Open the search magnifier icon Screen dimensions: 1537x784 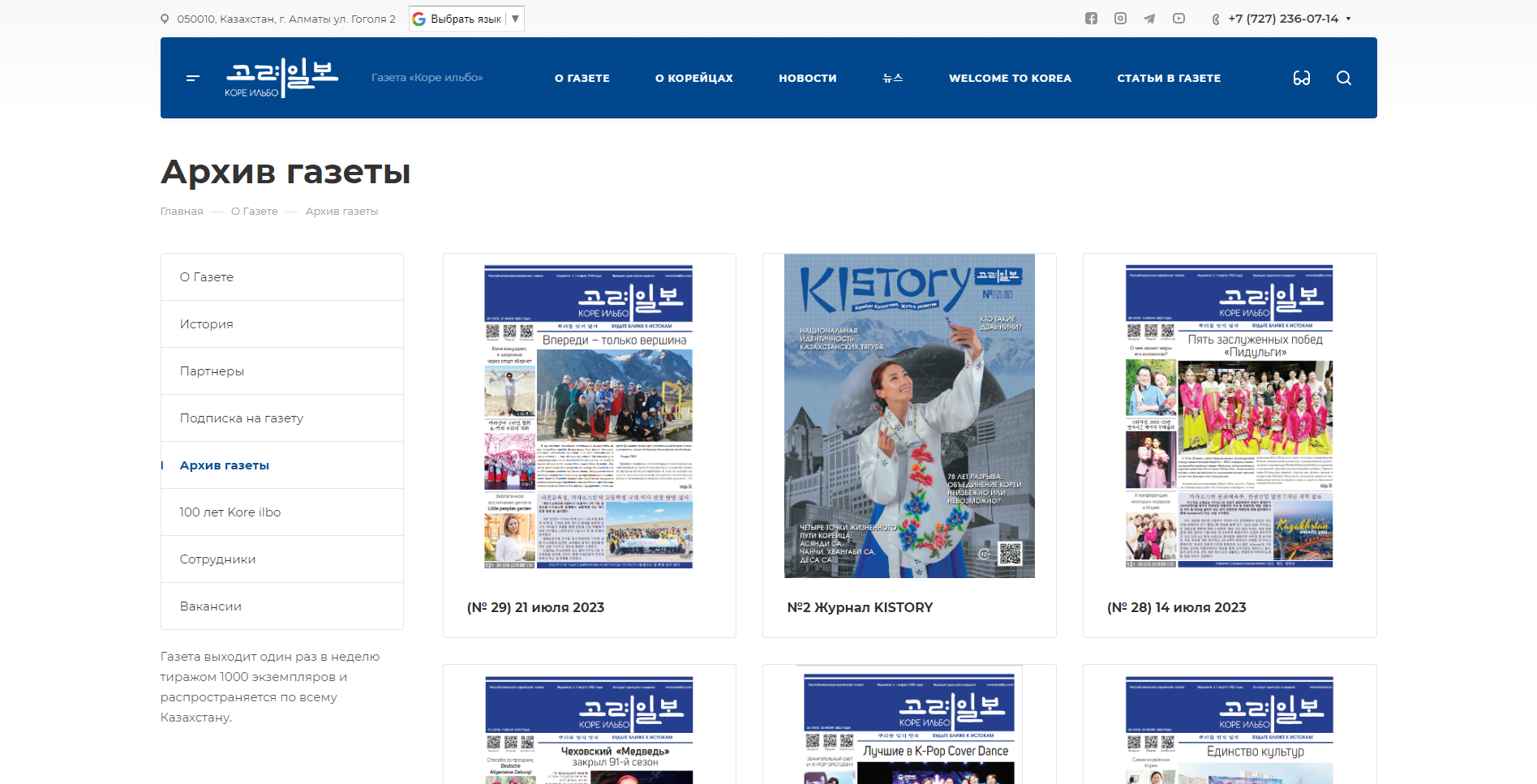[1344, 78]
